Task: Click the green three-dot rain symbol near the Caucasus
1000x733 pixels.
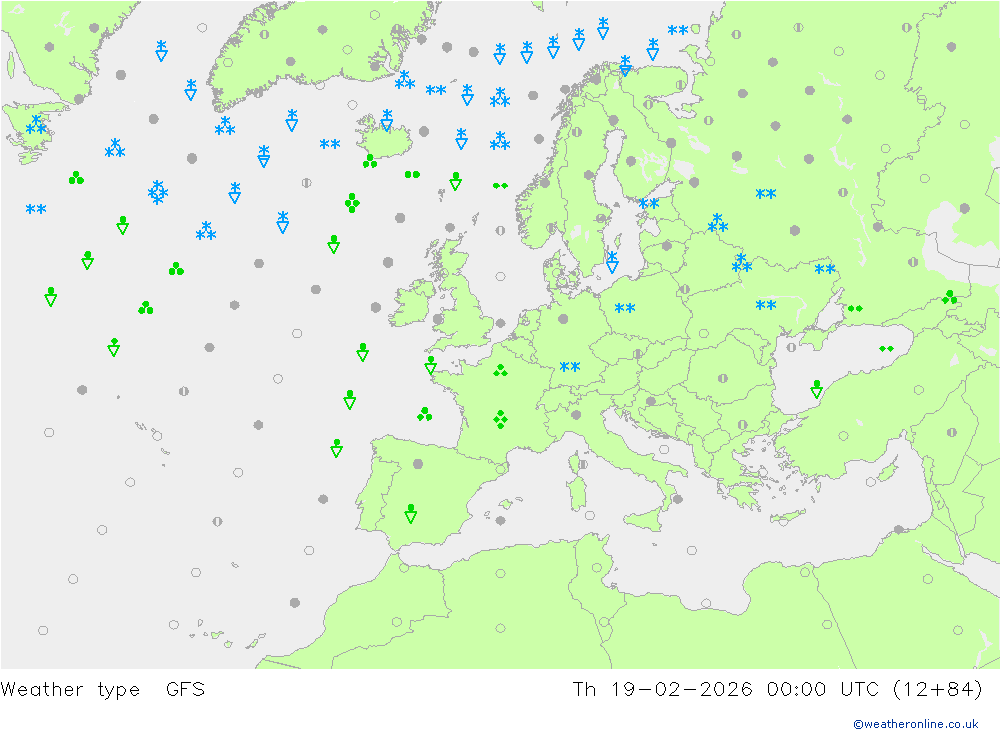Action: click(950, 297)
